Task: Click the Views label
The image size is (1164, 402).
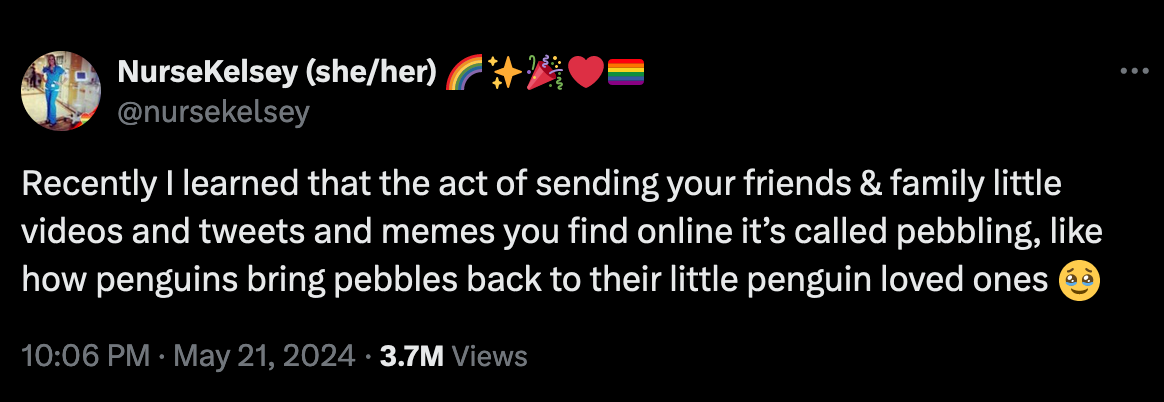Action: [489, 357]
